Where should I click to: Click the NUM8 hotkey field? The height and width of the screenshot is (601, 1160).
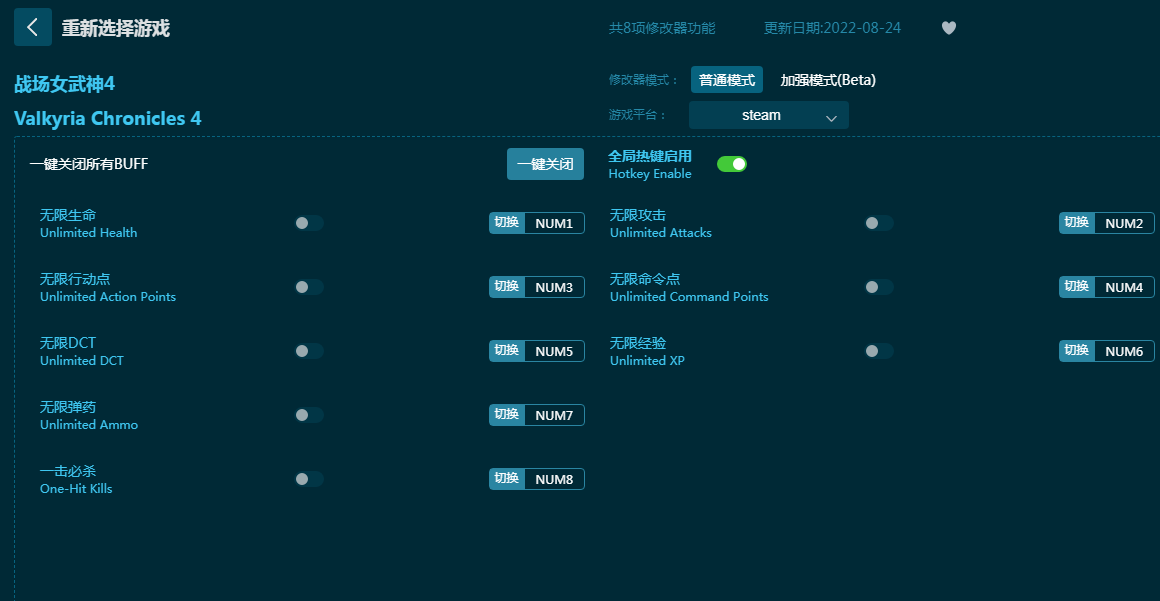coord(554,480)
